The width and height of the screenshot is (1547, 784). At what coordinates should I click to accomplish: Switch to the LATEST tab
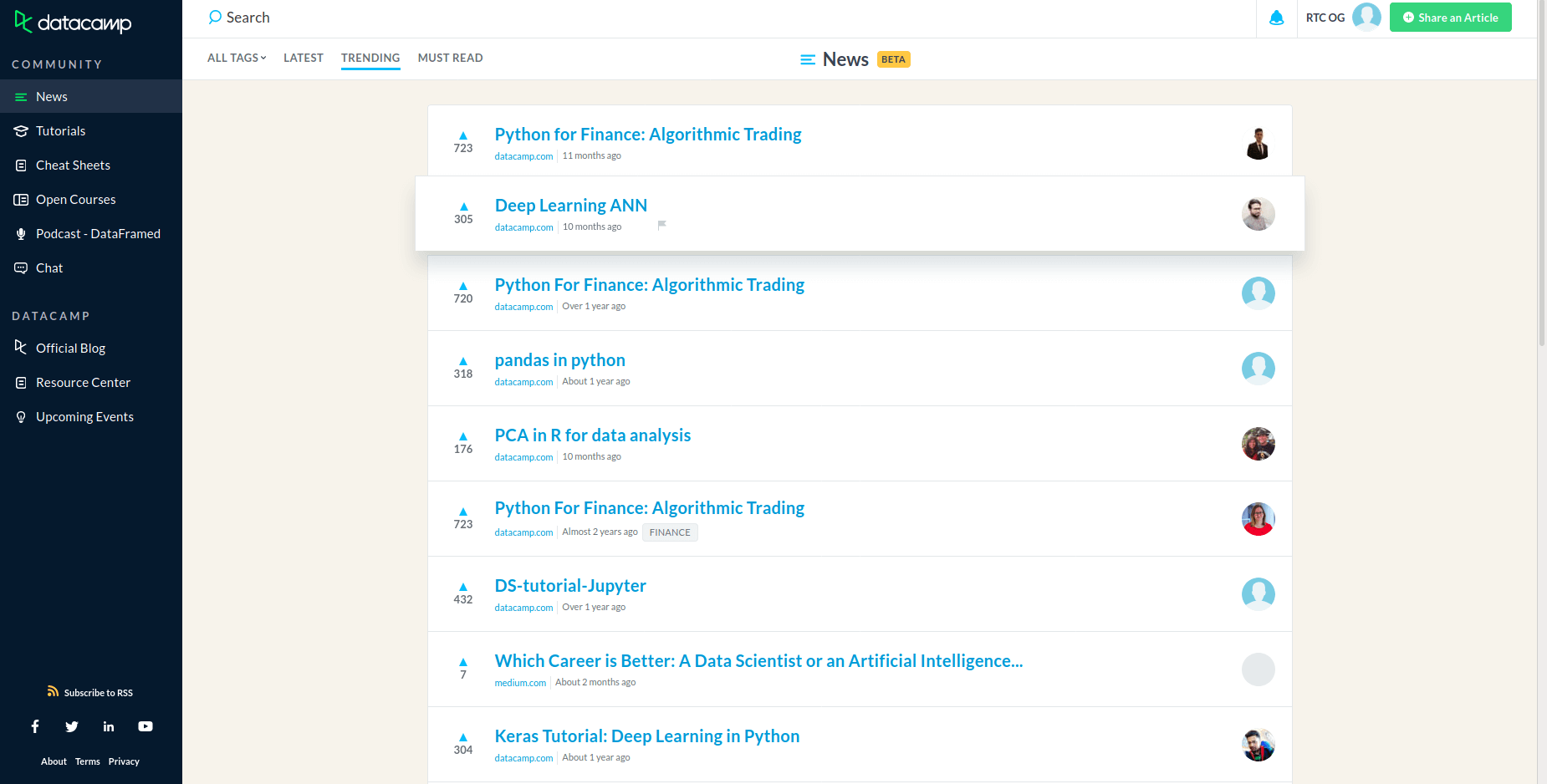304,58
